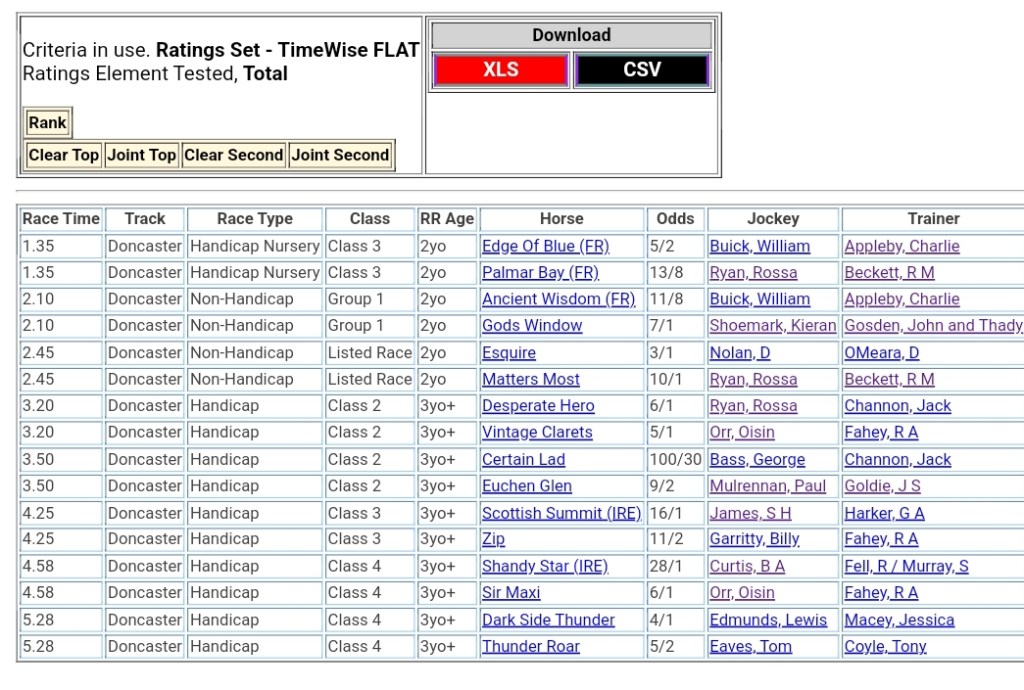Open Thunder Roar horse link
1024x690 pixels.
point(531,646)
